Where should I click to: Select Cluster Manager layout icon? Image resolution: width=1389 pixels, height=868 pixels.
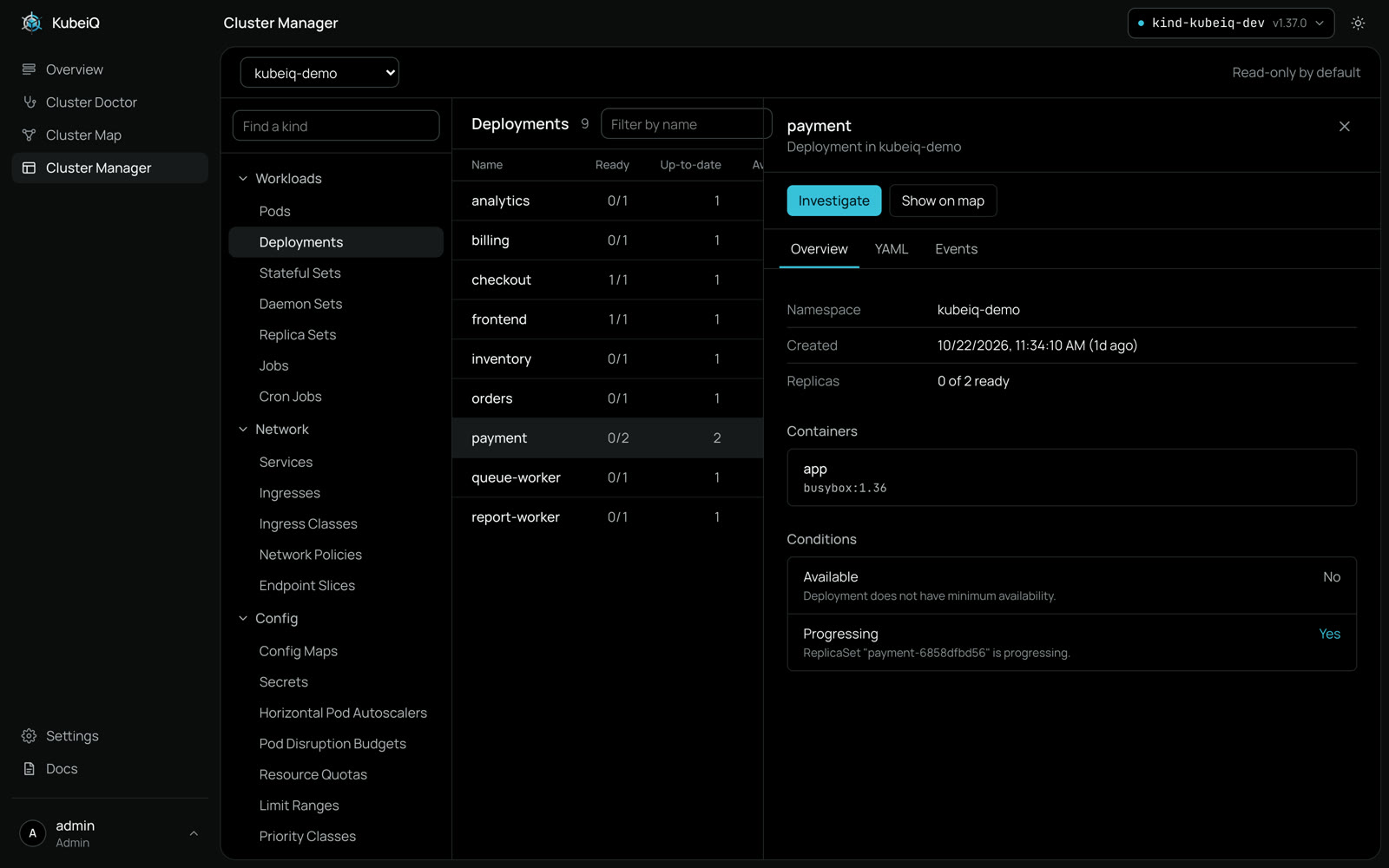click(29, 168)
